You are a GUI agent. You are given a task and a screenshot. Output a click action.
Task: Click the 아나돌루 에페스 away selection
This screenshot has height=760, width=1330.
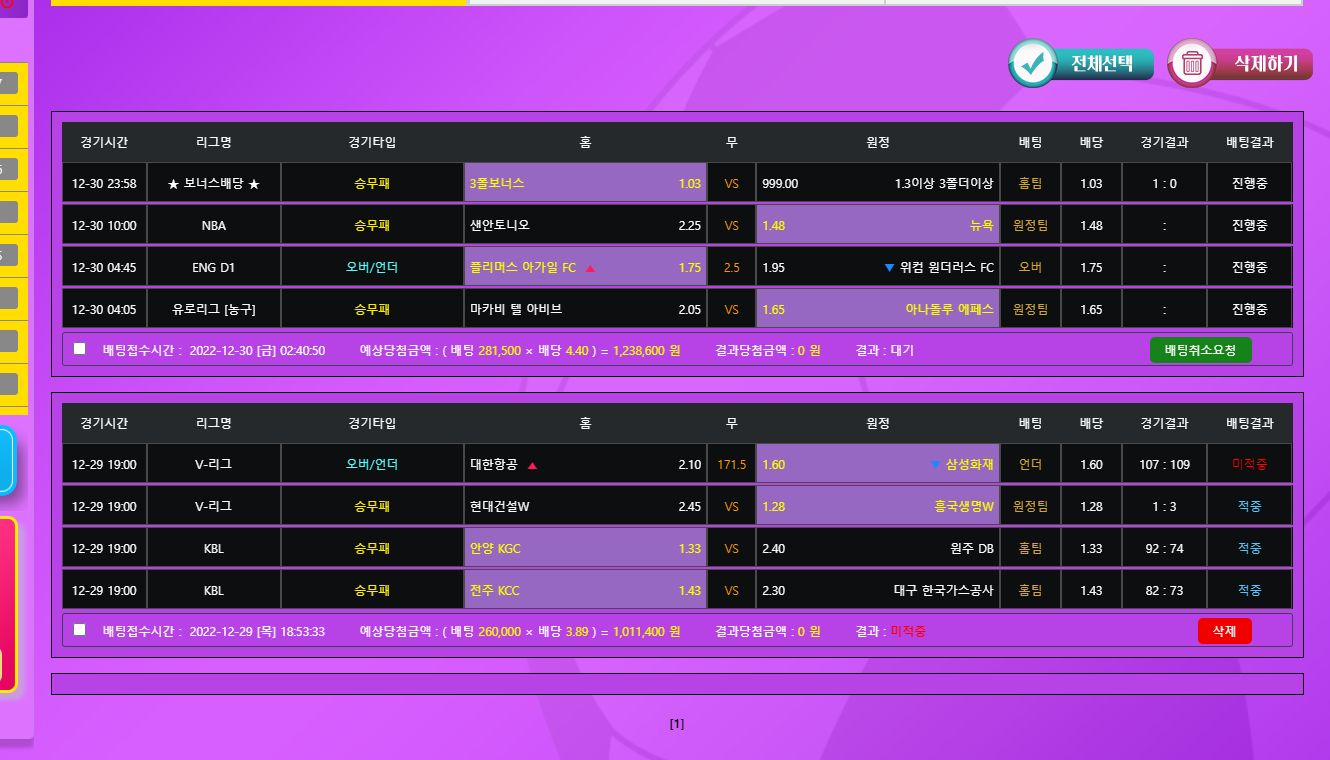[x=877, y=310]
